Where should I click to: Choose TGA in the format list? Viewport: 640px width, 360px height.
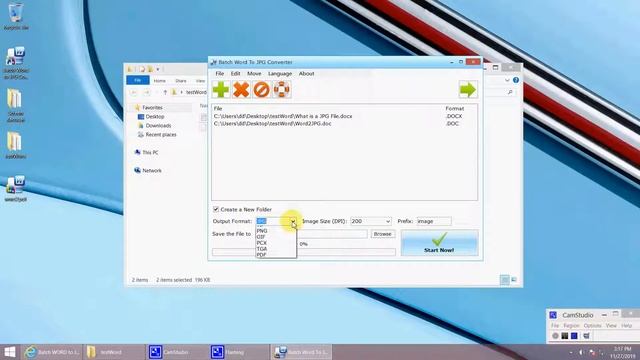click(262, 249)
